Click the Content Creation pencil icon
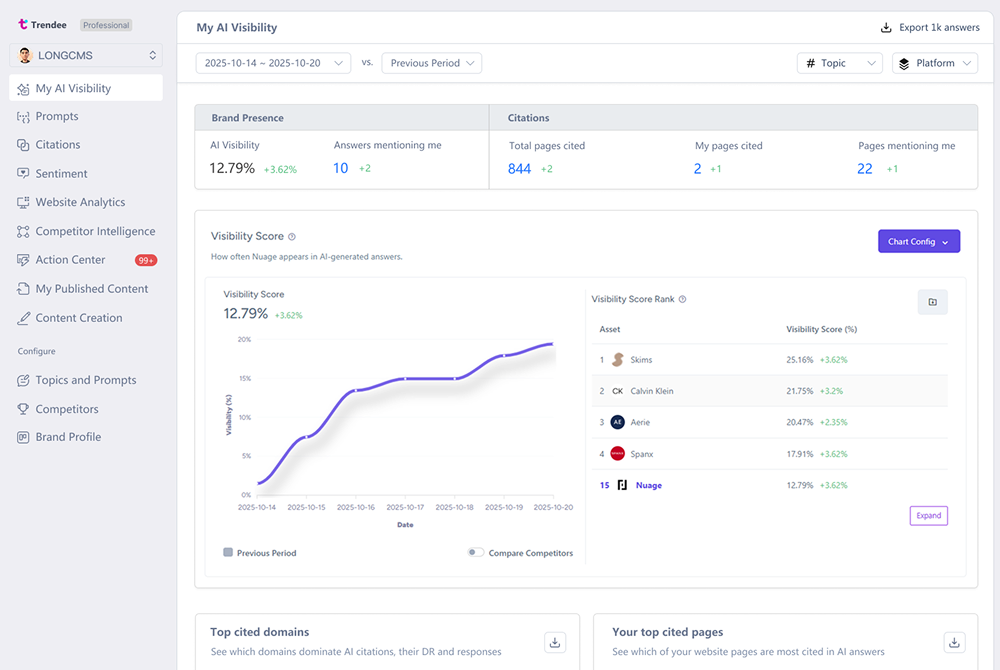The height and width of the screenshot is (670, 1000). click(23, 318)
